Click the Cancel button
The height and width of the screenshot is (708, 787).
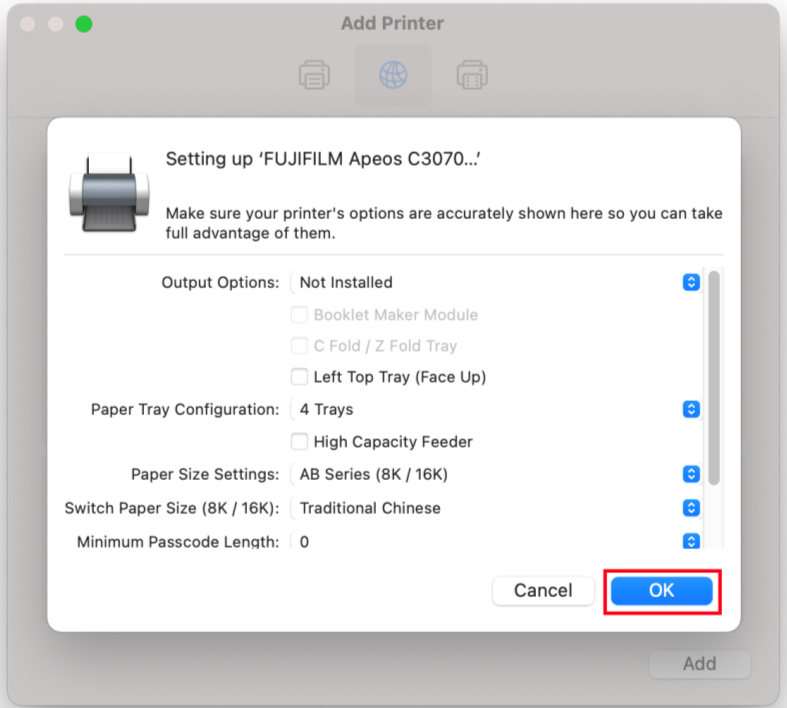pos(543,591)
